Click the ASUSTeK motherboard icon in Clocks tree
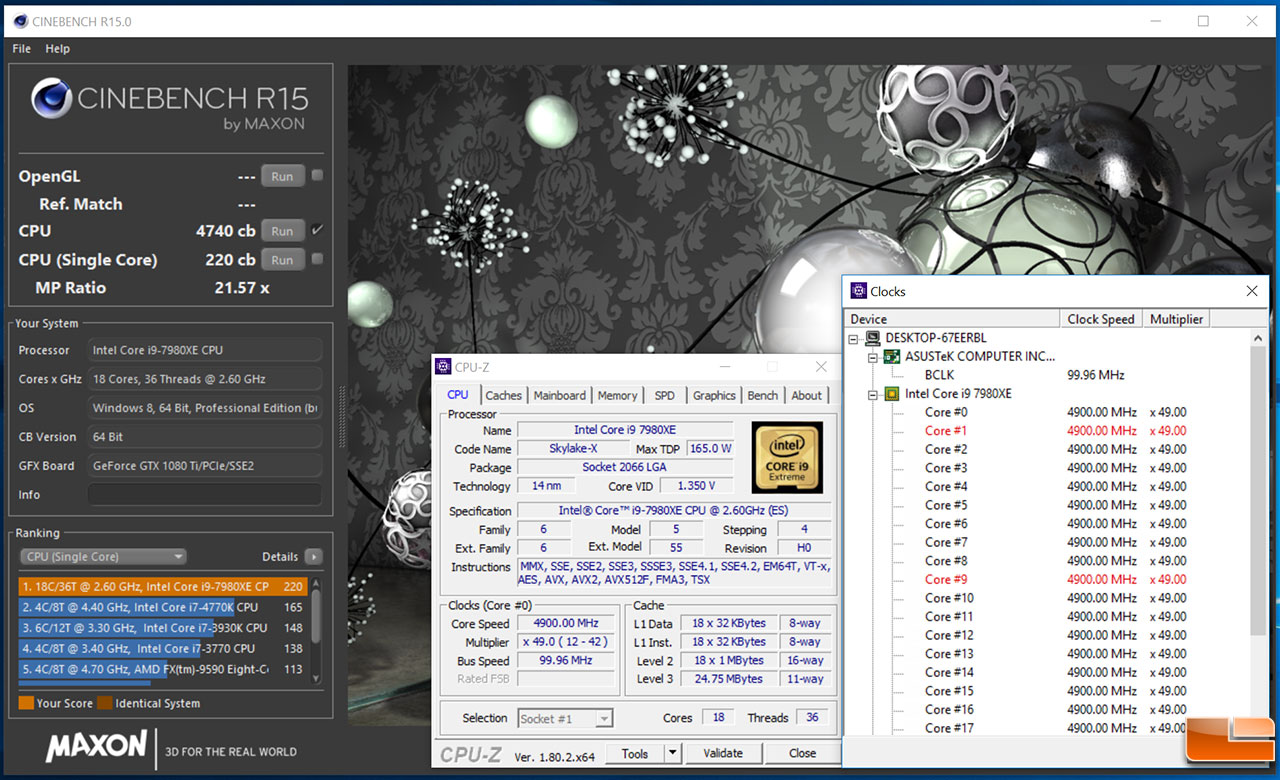The image size is (1280, 780). coord(892,356)
